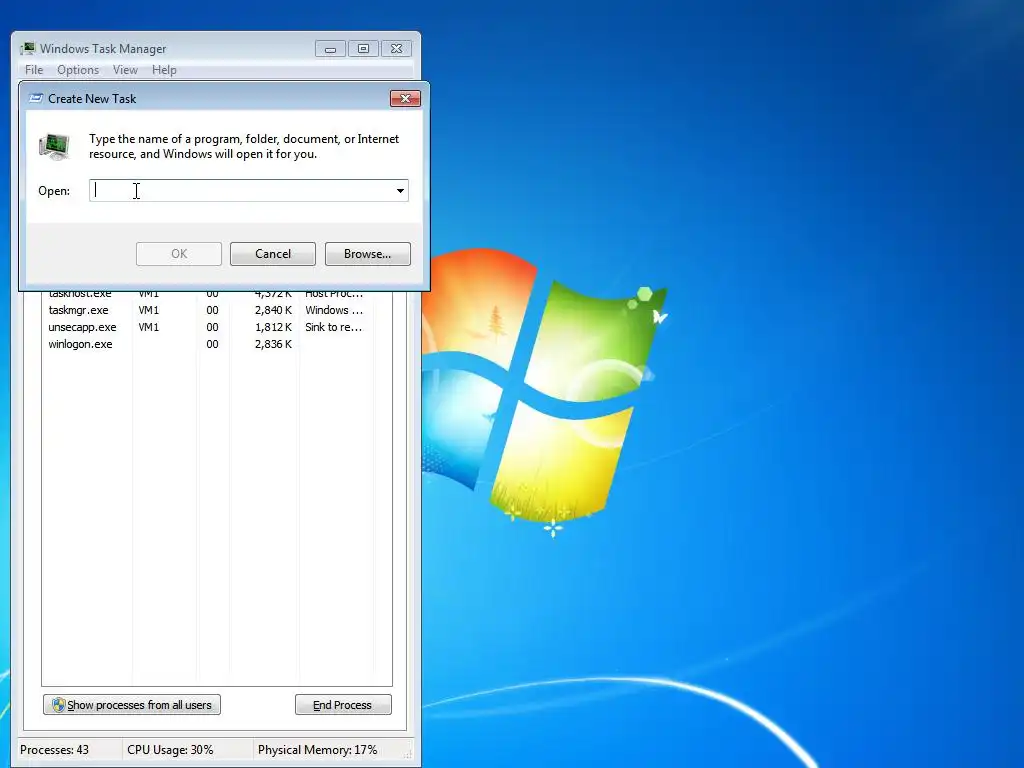1024x768 pixels.
Task: Click the End Process button
Action: [x=343, y=705]
